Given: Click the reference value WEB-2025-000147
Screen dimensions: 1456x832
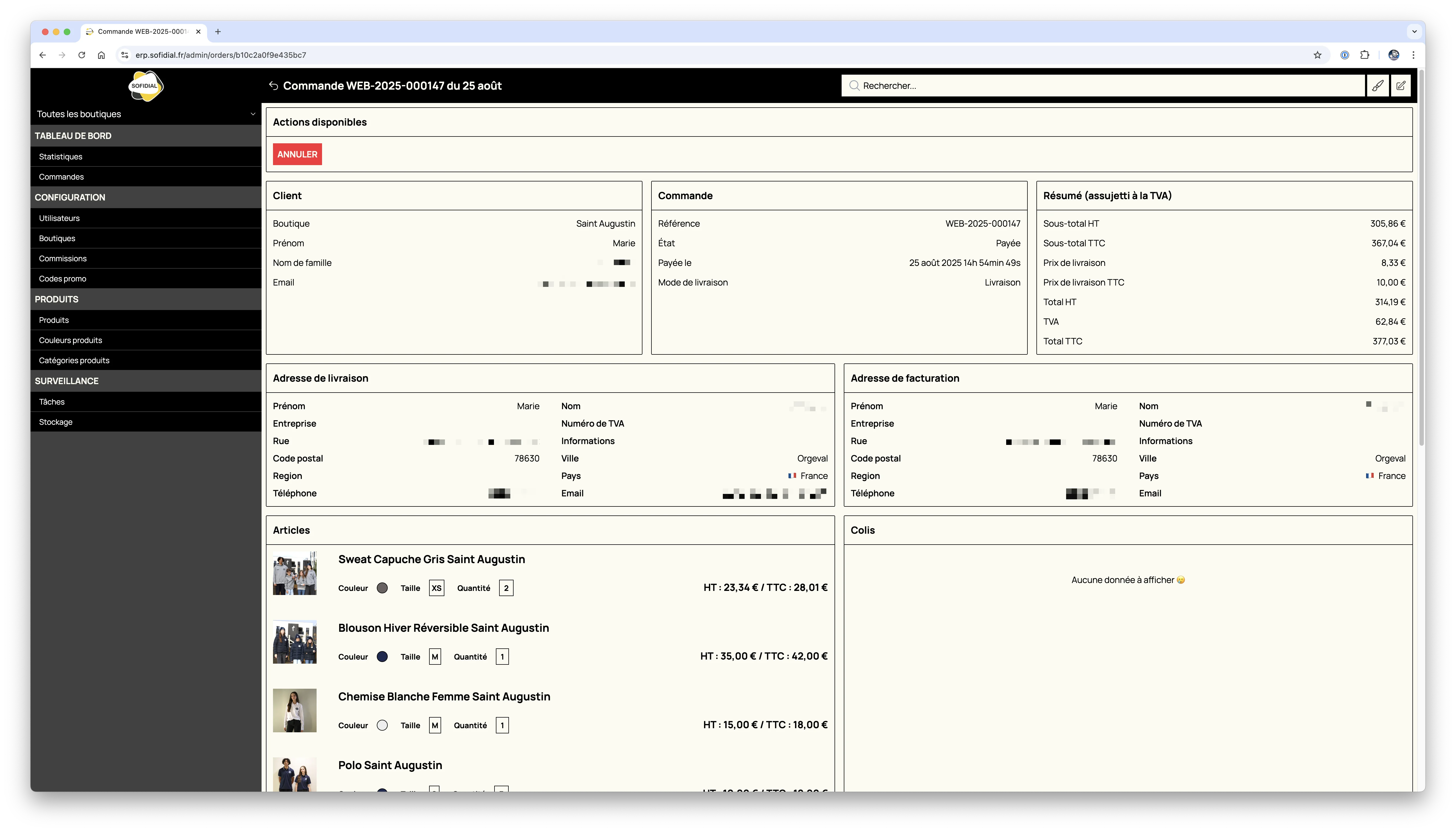Looking at the screenshot, I should pyautogui.click(x=983, y=223).
